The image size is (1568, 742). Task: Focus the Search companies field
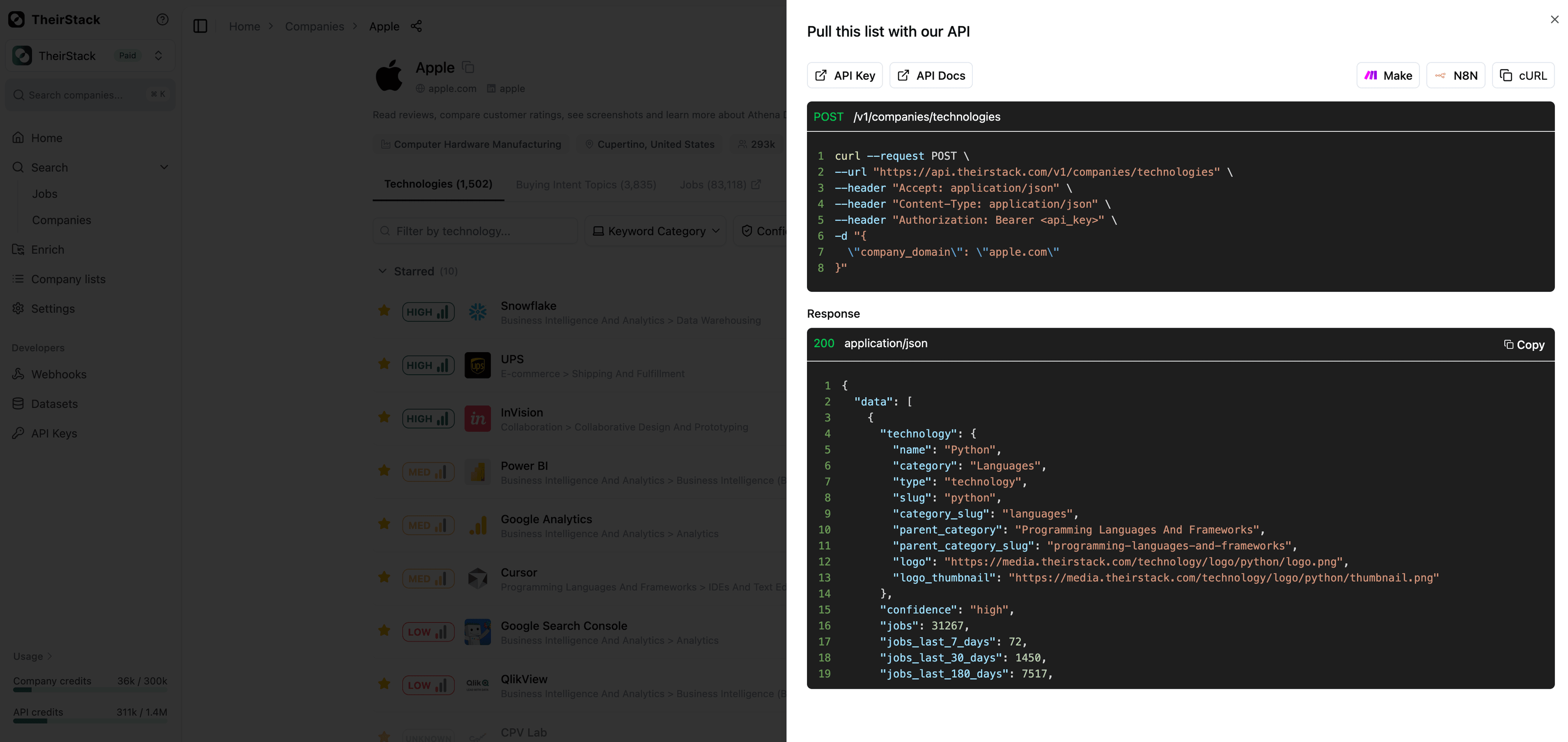90,94
